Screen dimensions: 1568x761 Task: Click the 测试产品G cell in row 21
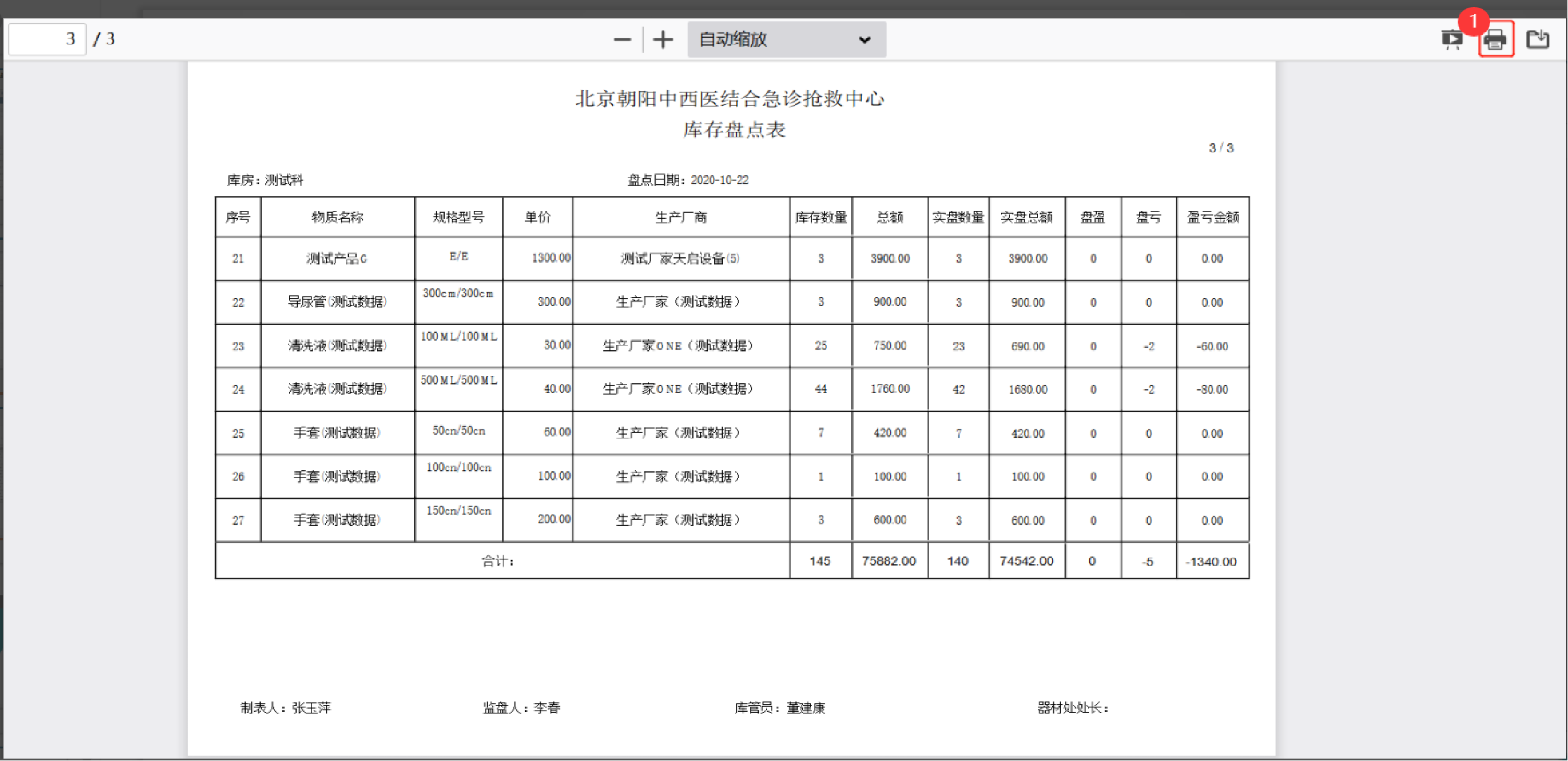[x=337, y=258]
